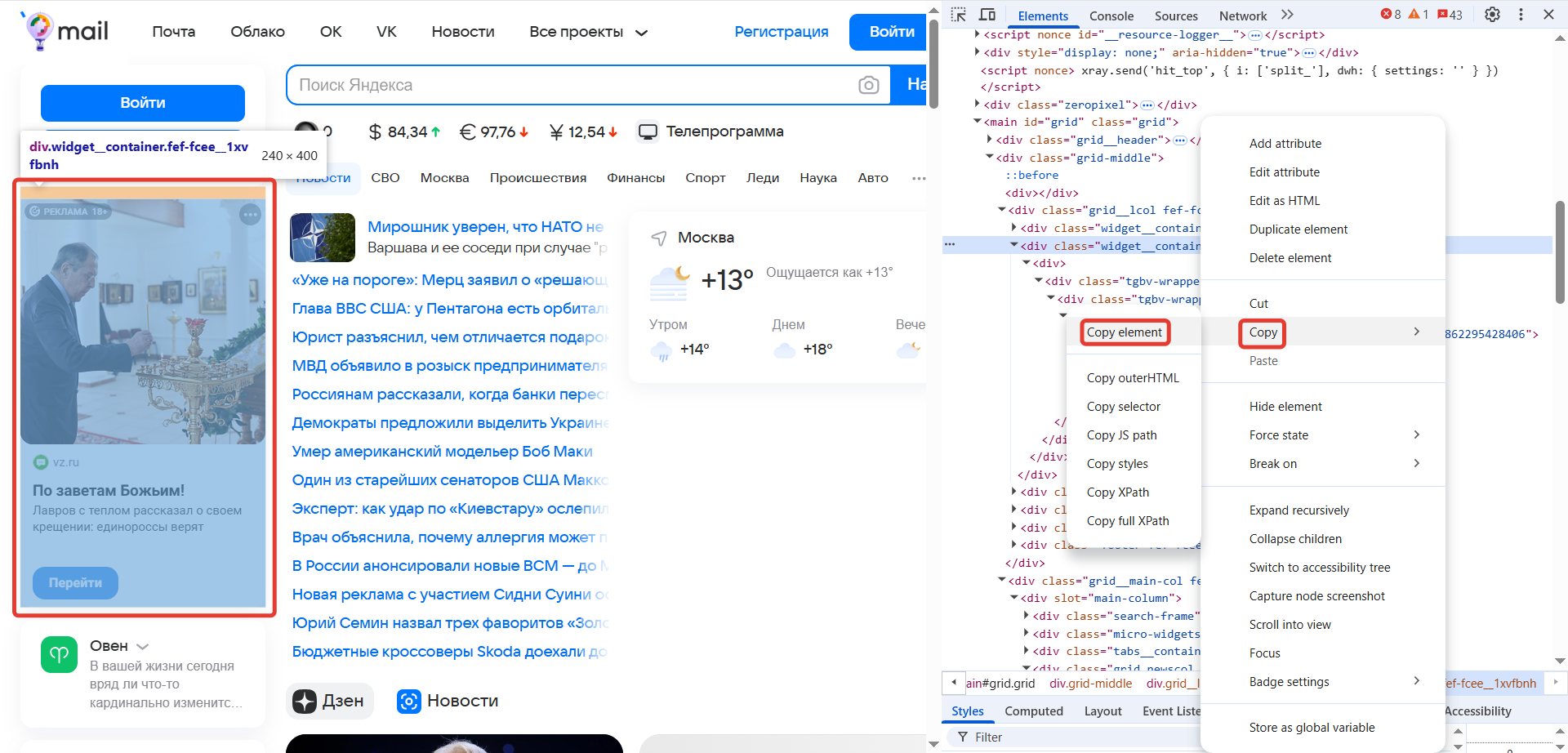
Task: Open the DevTools three-dot customize menu
Action: click(1521, 15)
